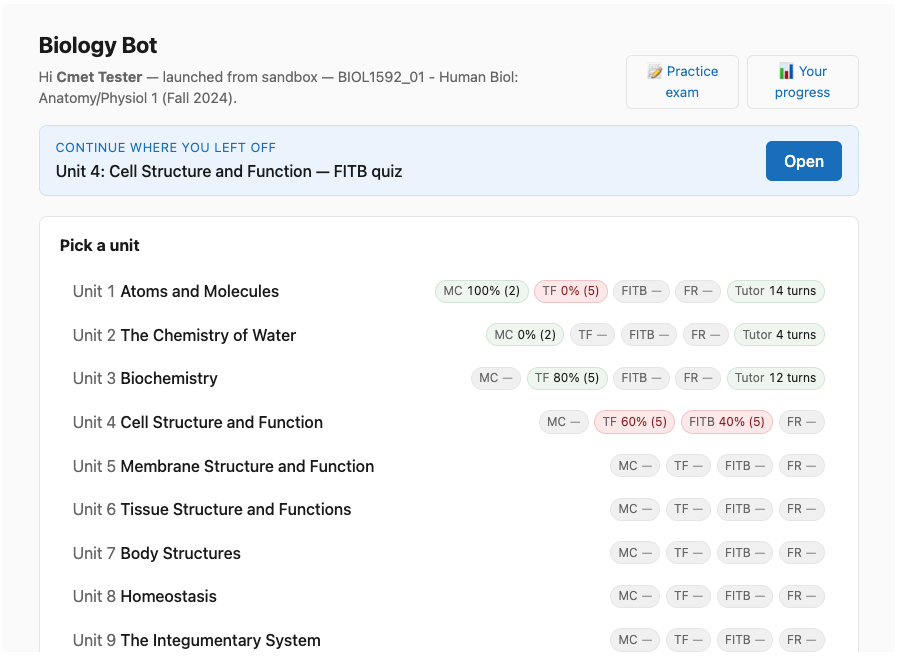898x664 pixels.
Task: Open Unit 2 Tutor 4 turns badge
Action: [779, 335]
